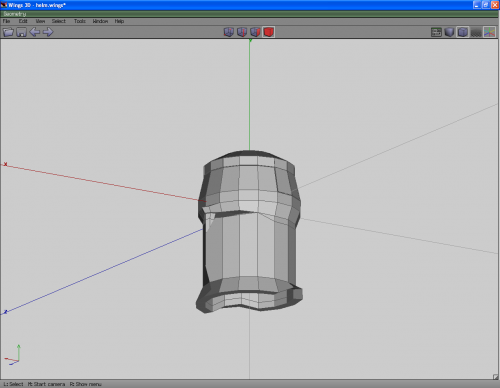Open the Tools menu
Screen dimensions: 500x388
[80, 21]
